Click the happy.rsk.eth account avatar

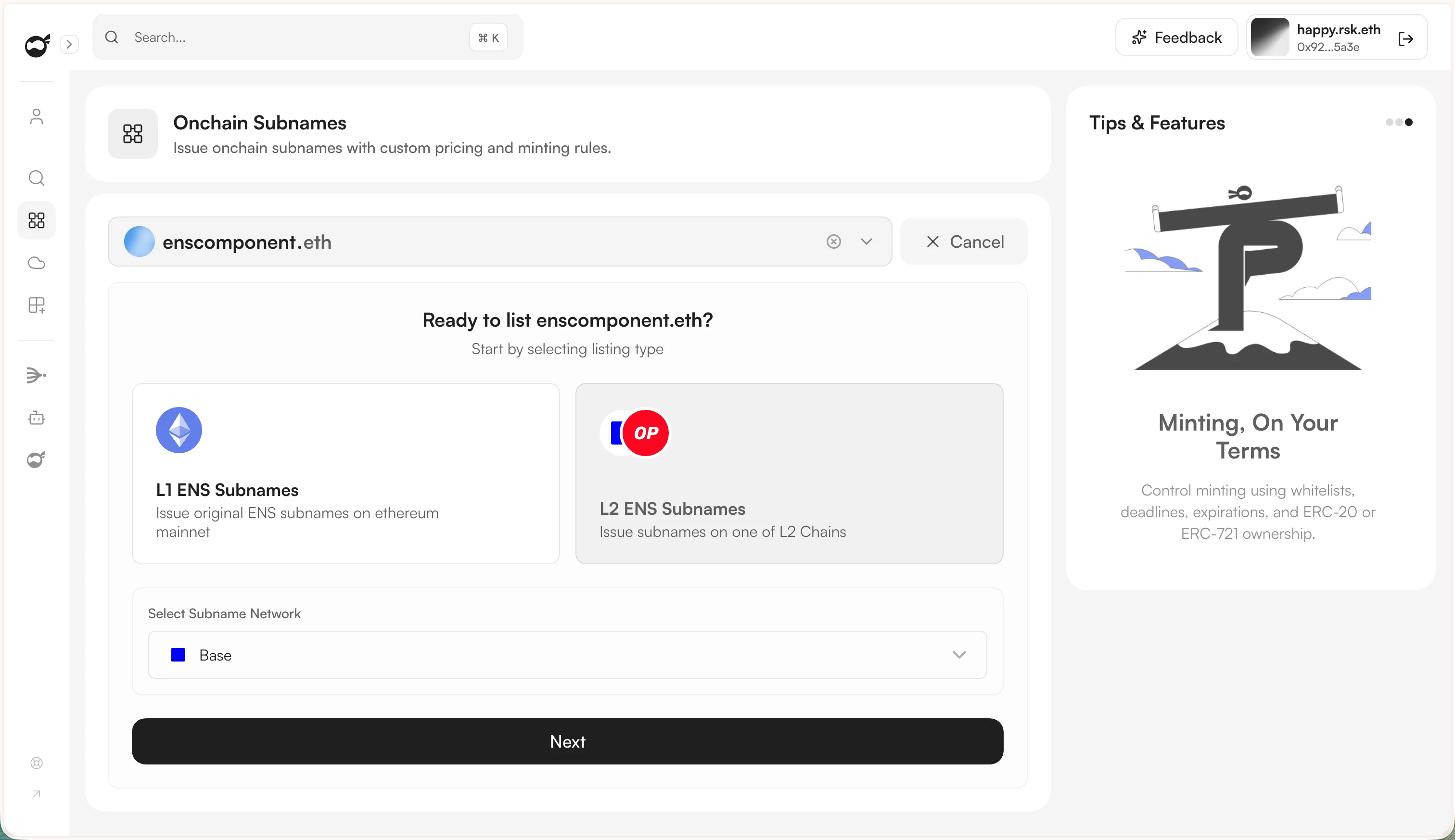(x=1270, y=38)
